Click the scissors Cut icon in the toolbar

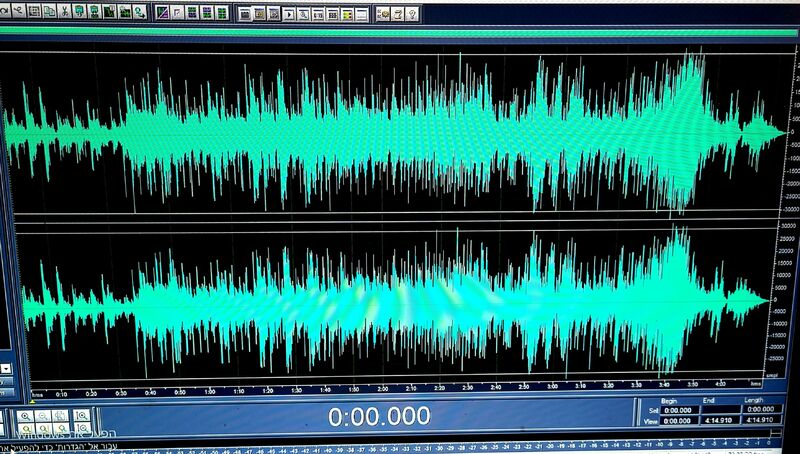pyautogui.click(x=64, y=11)
